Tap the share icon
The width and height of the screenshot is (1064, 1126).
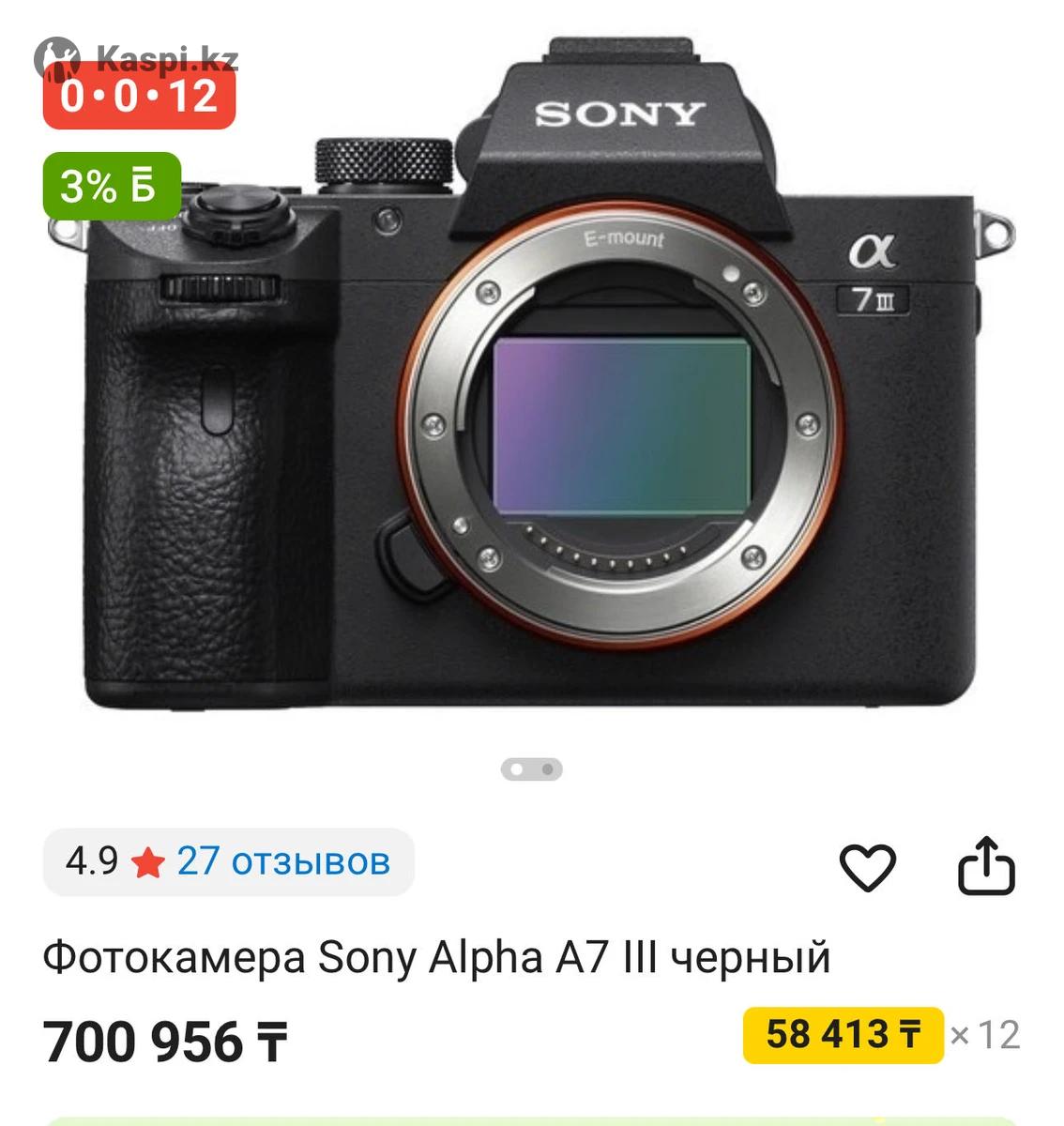(x=986, y=865)
